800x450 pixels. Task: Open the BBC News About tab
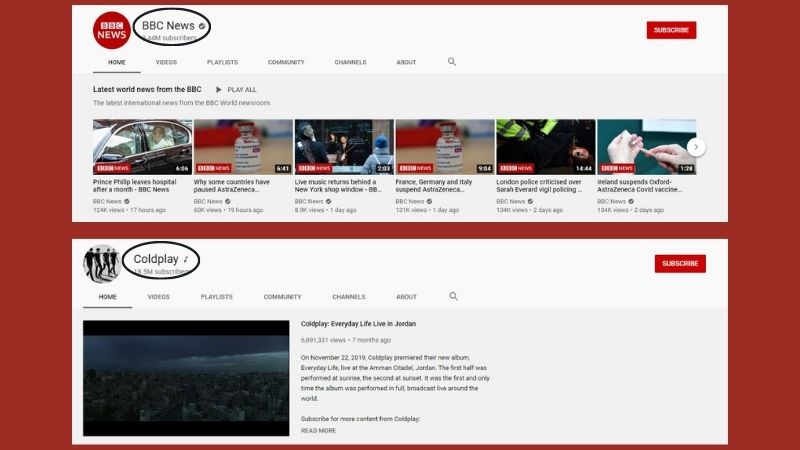pos(406,62)
